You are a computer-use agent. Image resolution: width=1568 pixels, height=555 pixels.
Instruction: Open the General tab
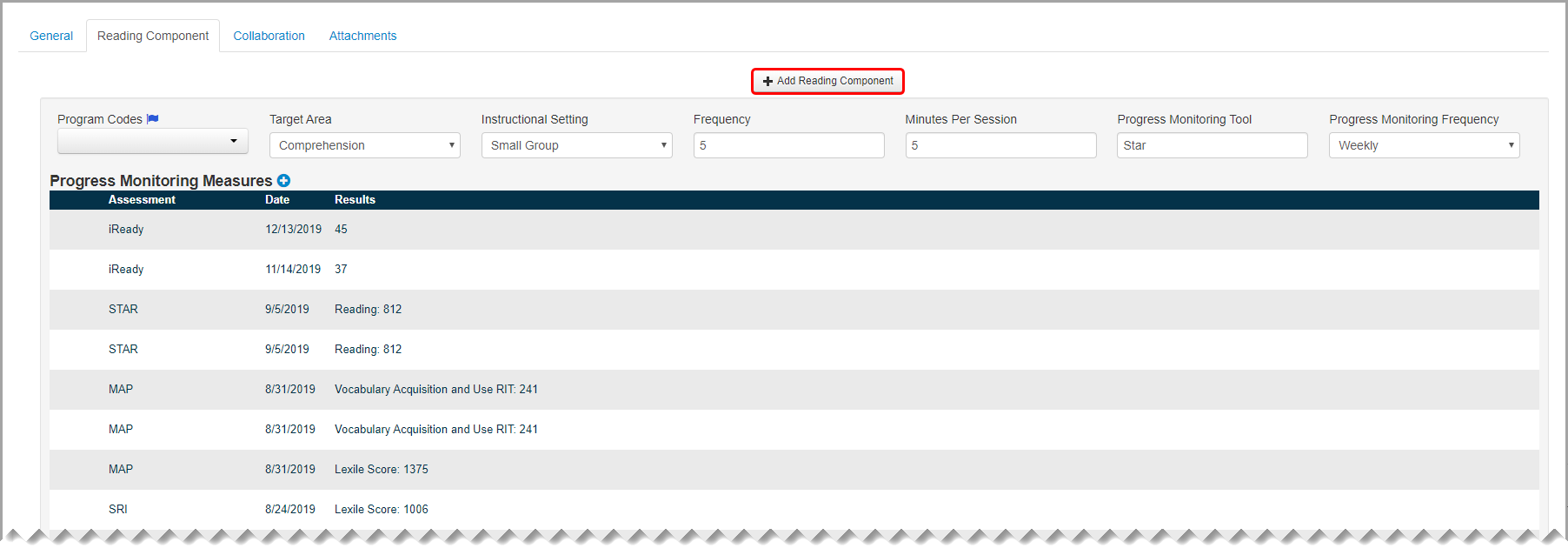point(51,36)
